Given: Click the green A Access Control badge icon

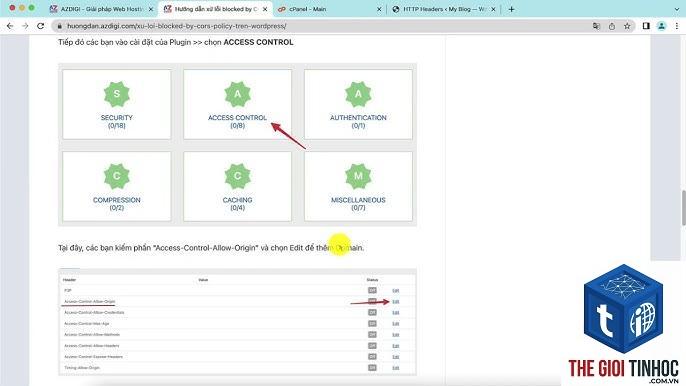Looking at the screenshot, I should (x=238, y=94).
